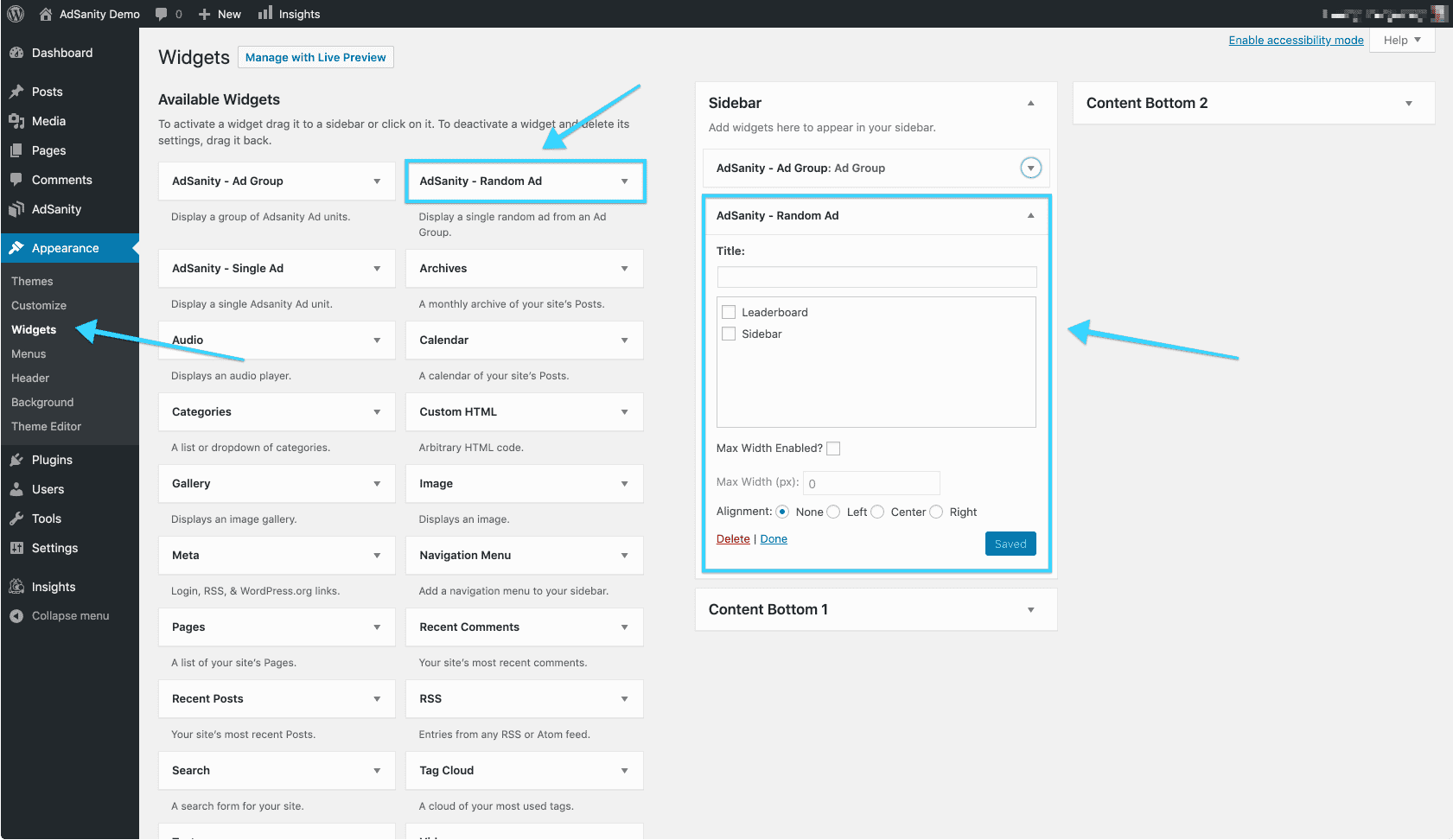
Task: Click the Collapse menu arrow icon
Action: coord(16,616)
